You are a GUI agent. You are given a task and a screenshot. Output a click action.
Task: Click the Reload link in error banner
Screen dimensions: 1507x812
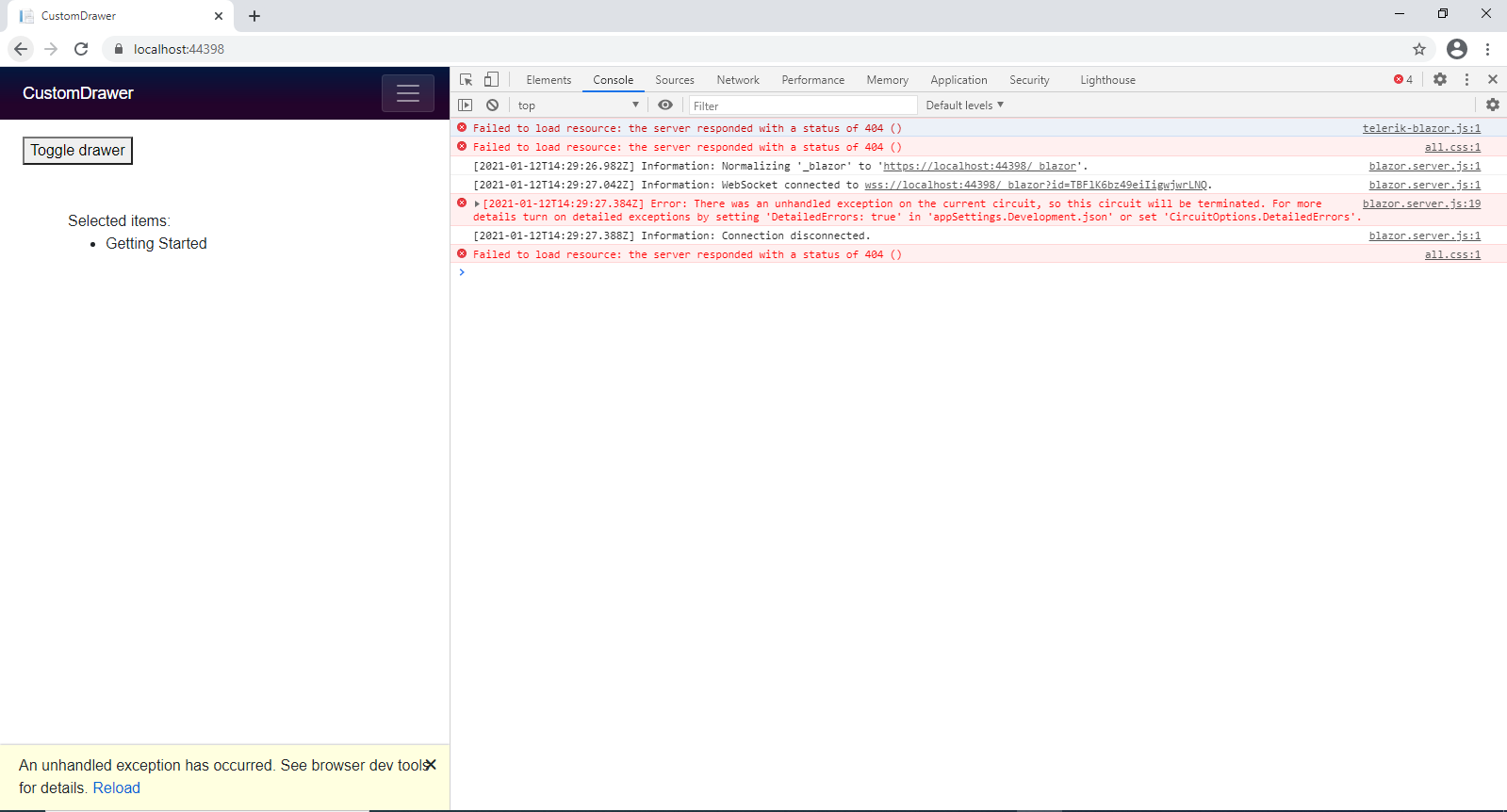[x=117, y=788]
